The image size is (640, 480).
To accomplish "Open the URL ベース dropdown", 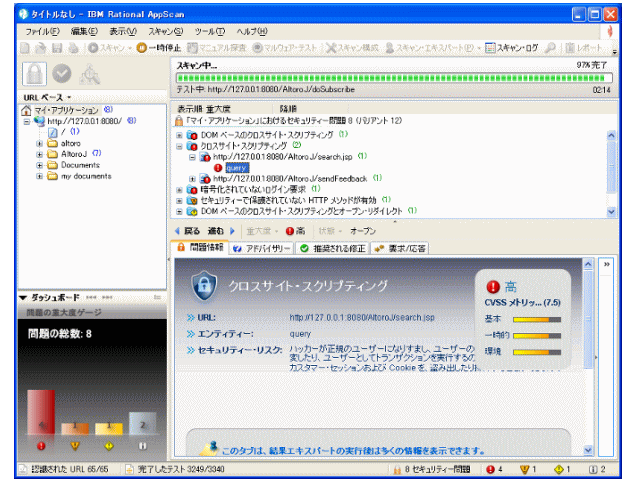I will click(x=45, y=96).
